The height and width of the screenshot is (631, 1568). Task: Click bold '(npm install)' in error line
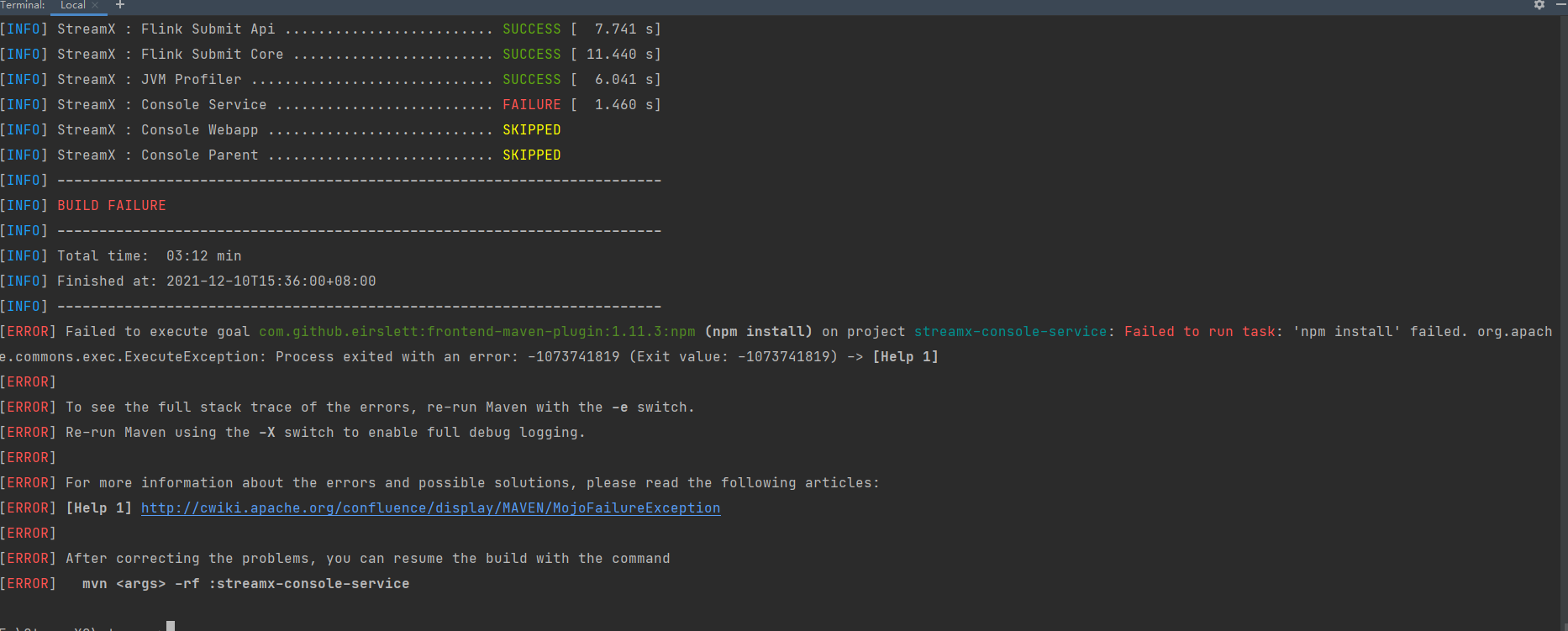[x=759, y=332]
